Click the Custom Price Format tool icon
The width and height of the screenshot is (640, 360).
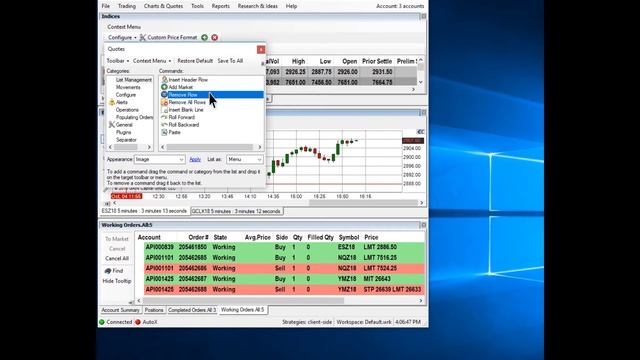coord(143,38)
